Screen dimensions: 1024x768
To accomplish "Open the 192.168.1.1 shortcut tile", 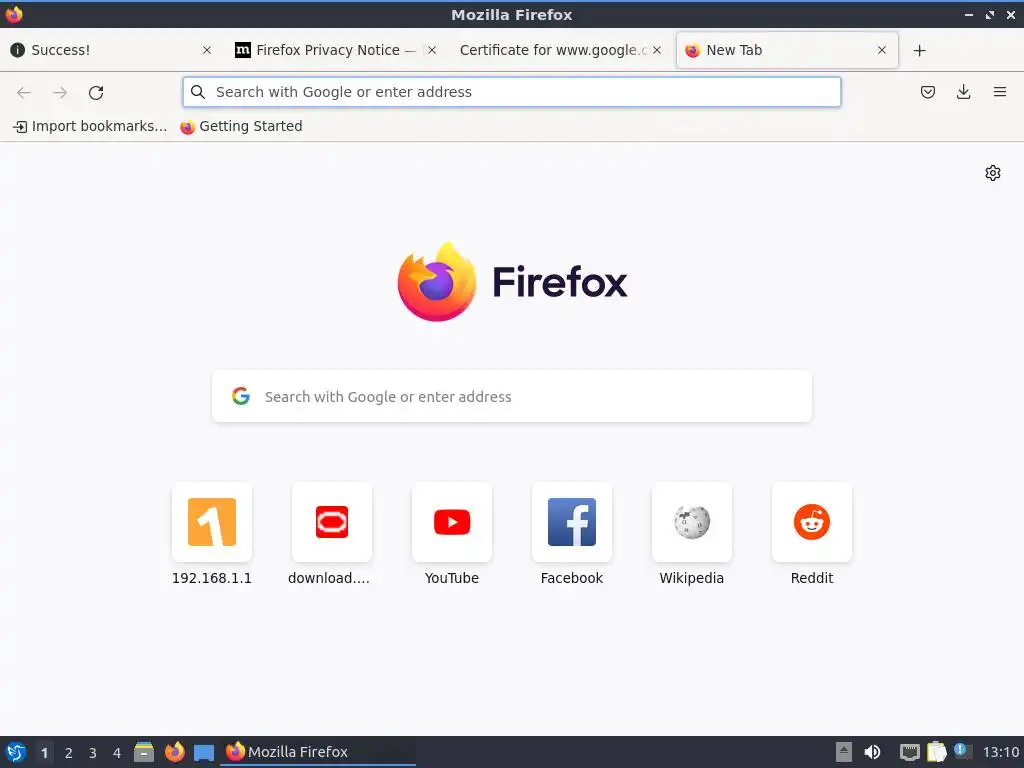I will coord(212,534).
